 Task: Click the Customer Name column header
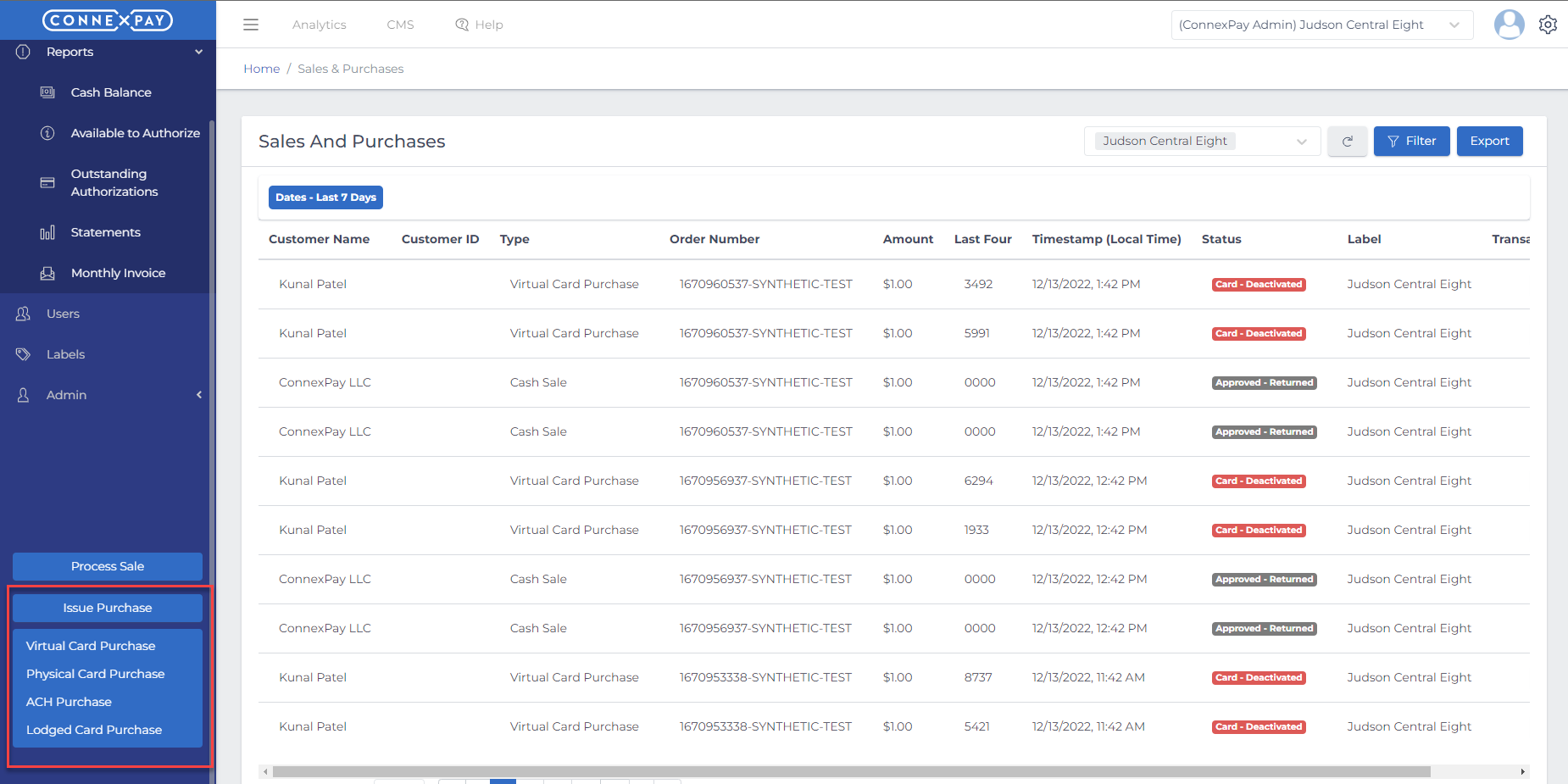pyautogui.click(x=320, y=239)
